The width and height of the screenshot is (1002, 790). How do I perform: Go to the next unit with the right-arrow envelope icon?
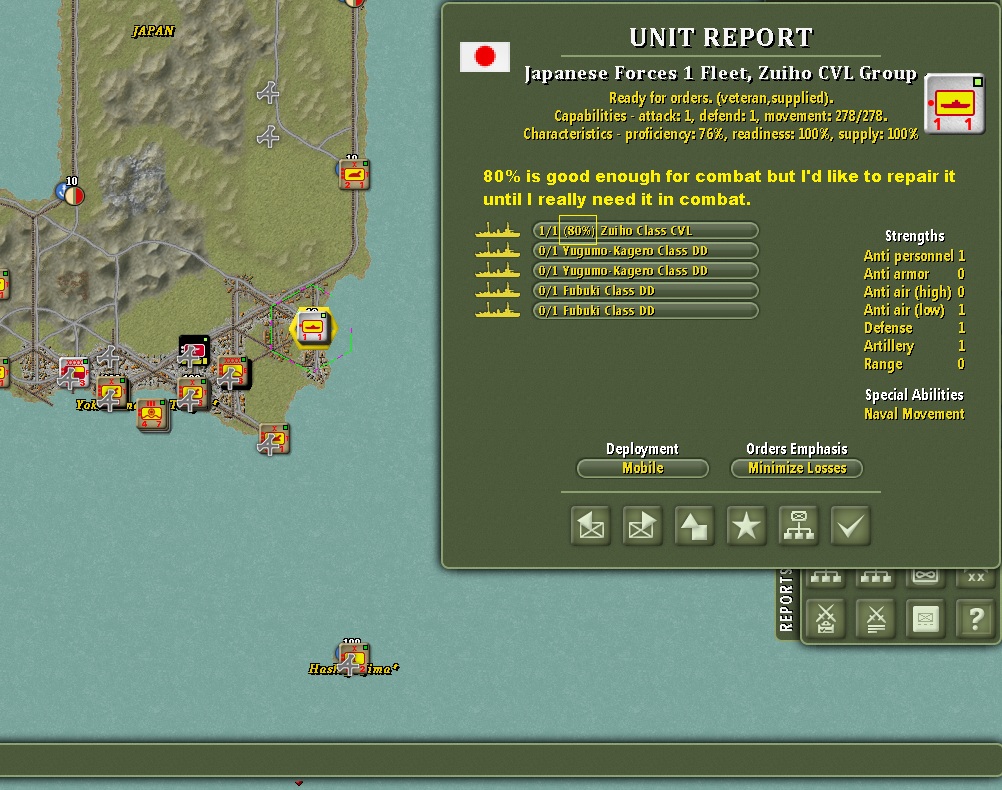coord(642,525)
